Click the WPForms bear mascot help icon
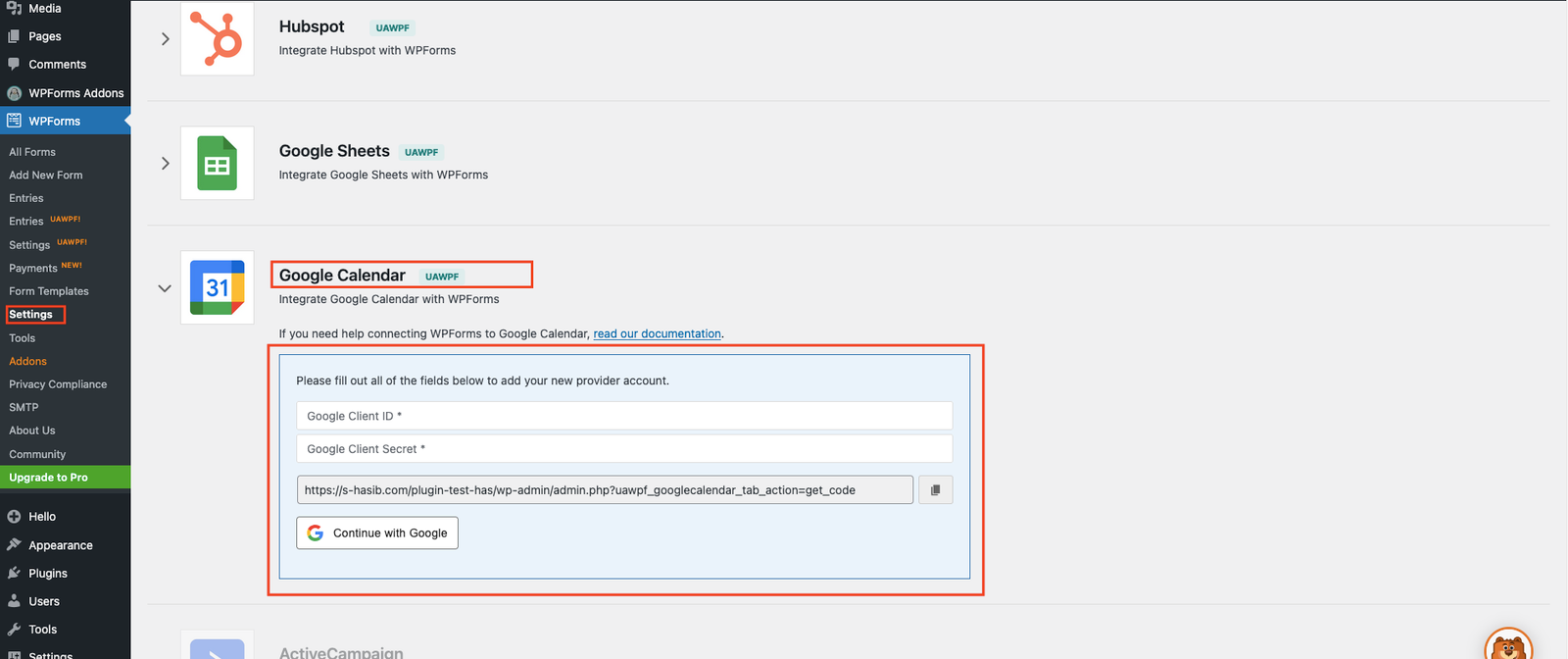 pyautogui.click(x=1507, y=645)
